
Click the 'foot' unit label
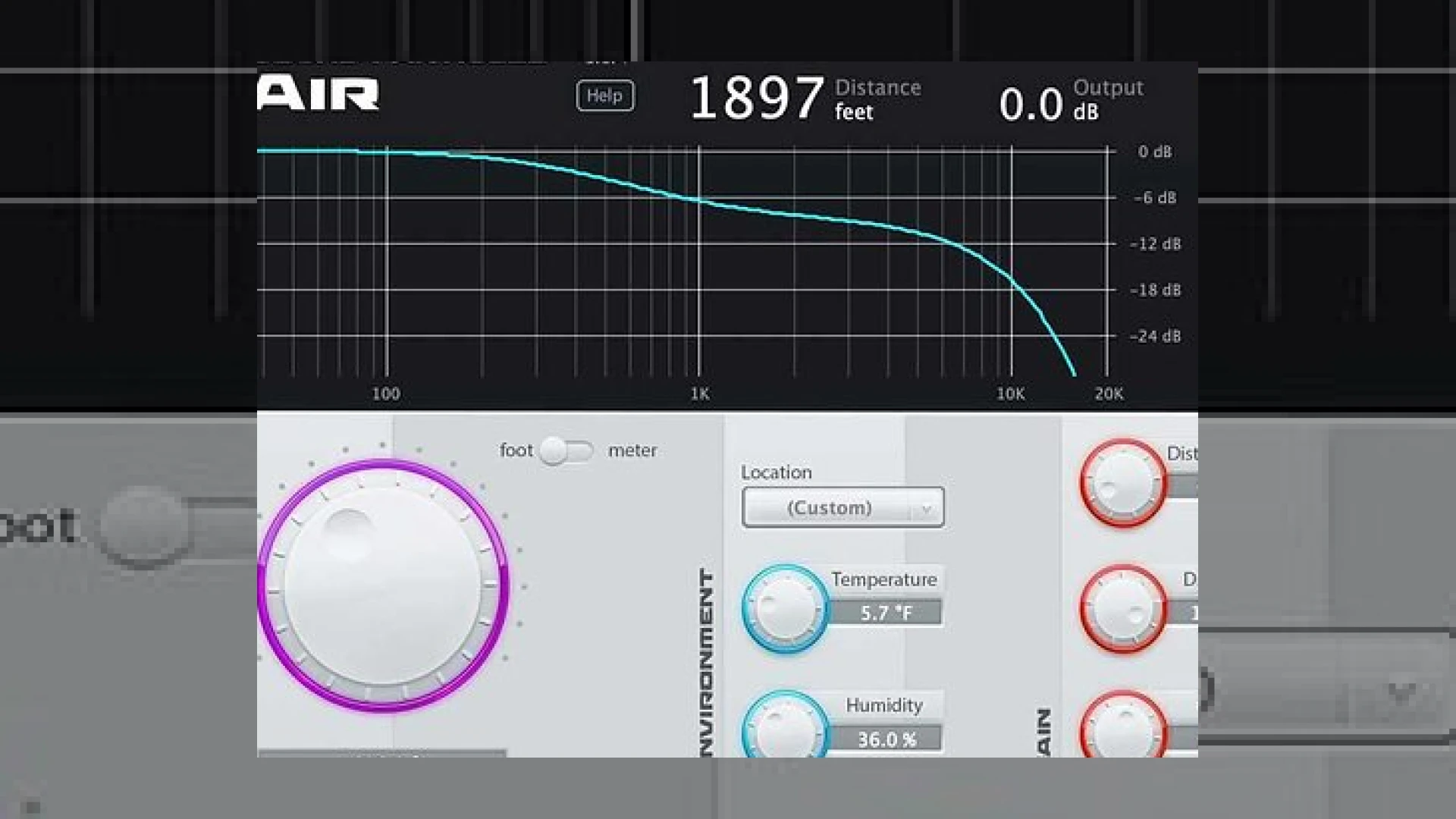click(x=516, y=450)
